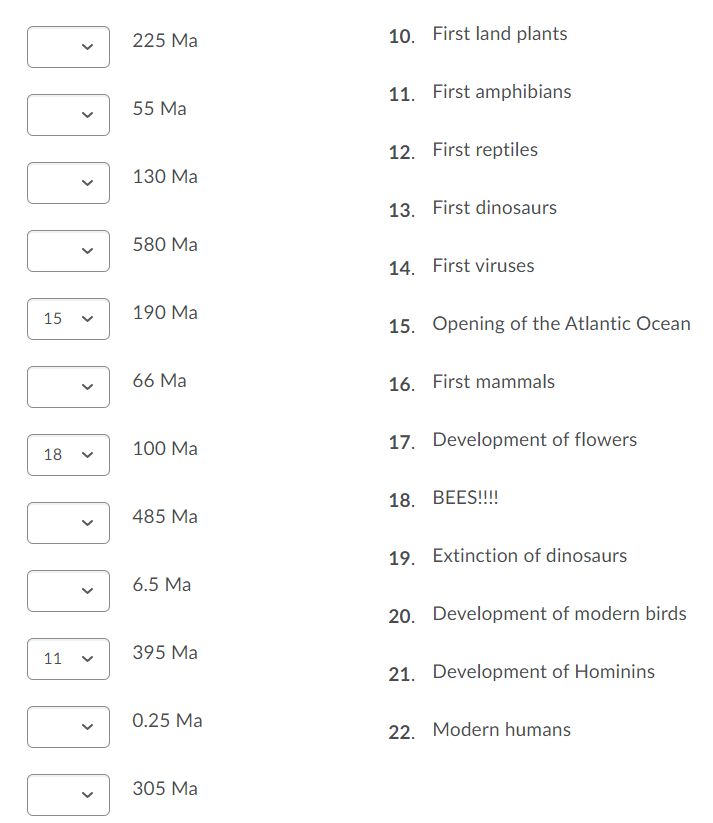Expand the dropdown beside 130 Ma
This screenshot has height=823, width=713.
click(68, 183)
